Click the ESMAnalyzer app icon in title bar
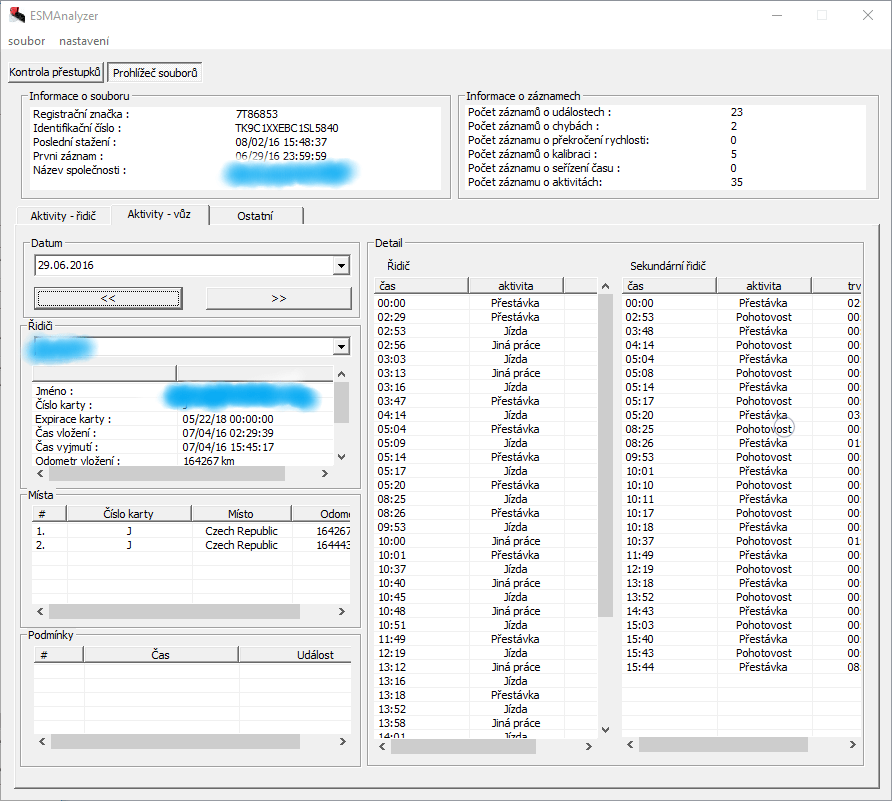This screenshot has height=801, width=892. (x=16, y=16)
